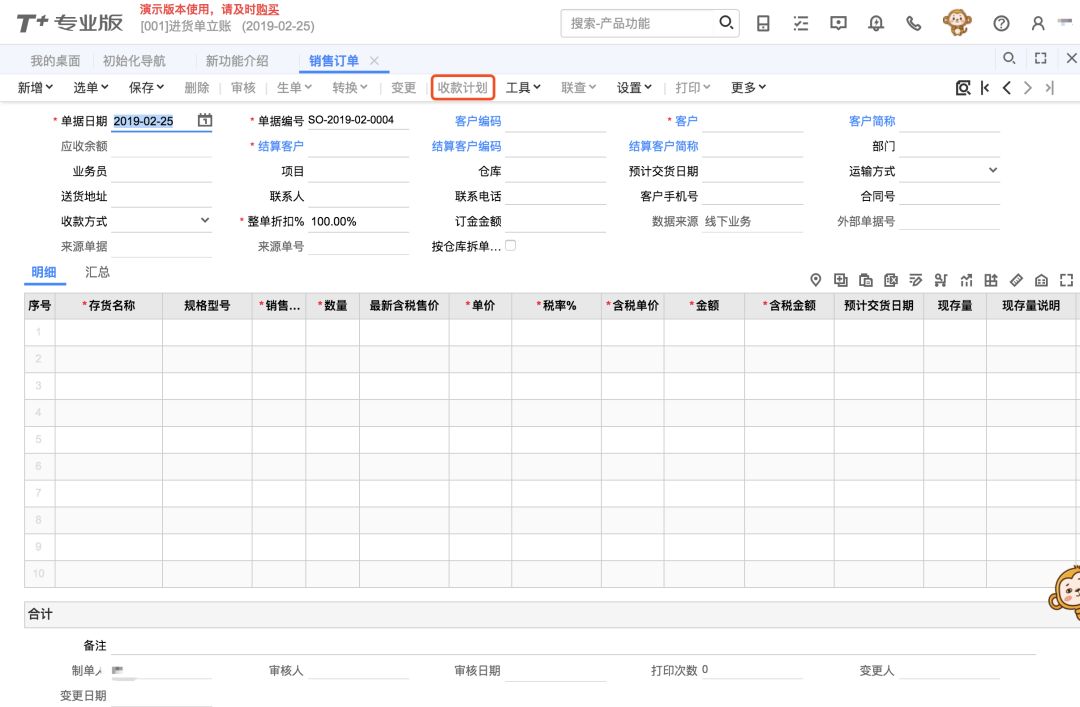Click the 收款计划 button
1080x707 pixels.
coord(463,88)
